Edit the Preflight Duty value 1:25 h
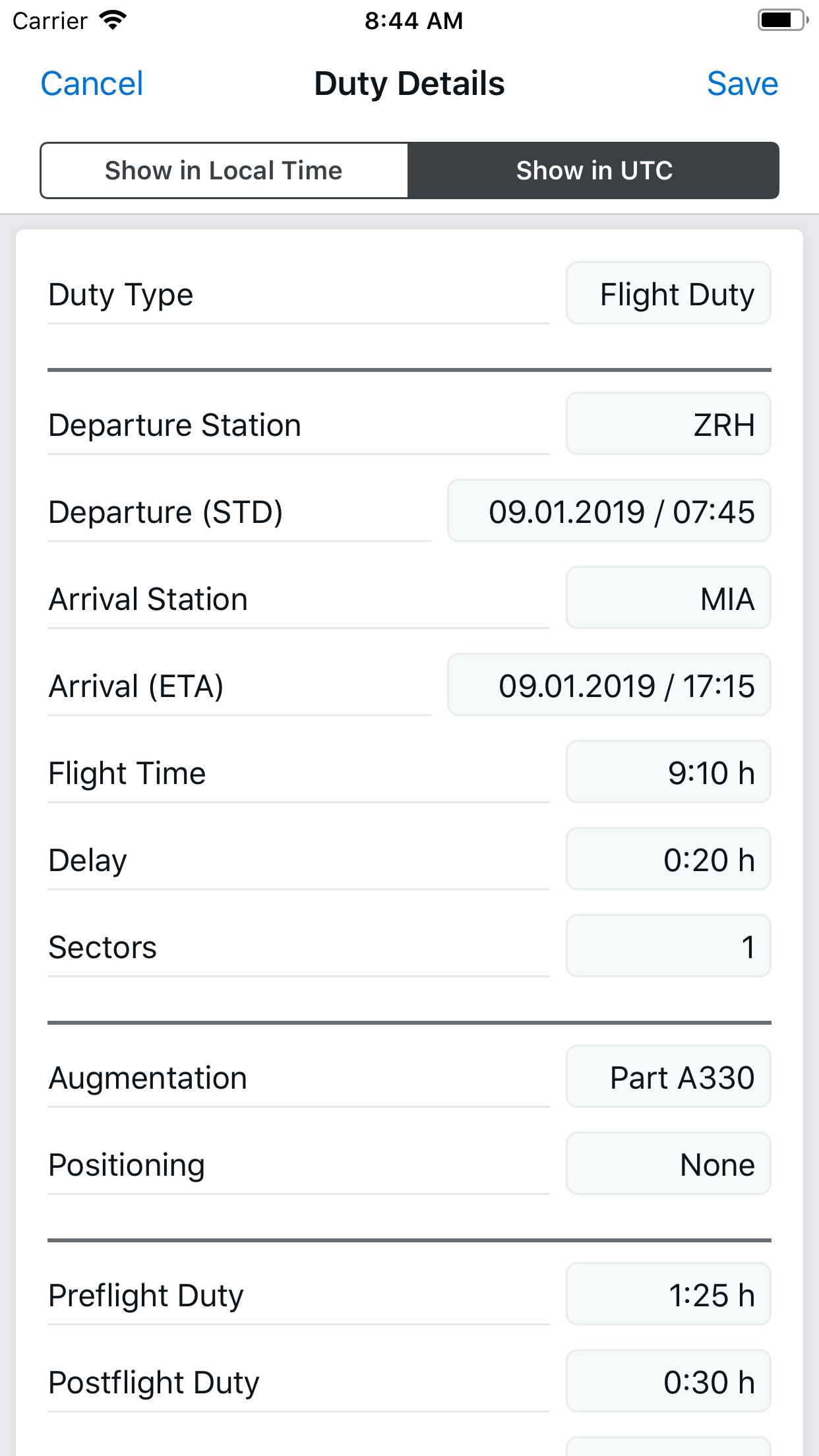Viewport: 819px width, 1456px height. pyautogui.click(x=668, y=1294)
